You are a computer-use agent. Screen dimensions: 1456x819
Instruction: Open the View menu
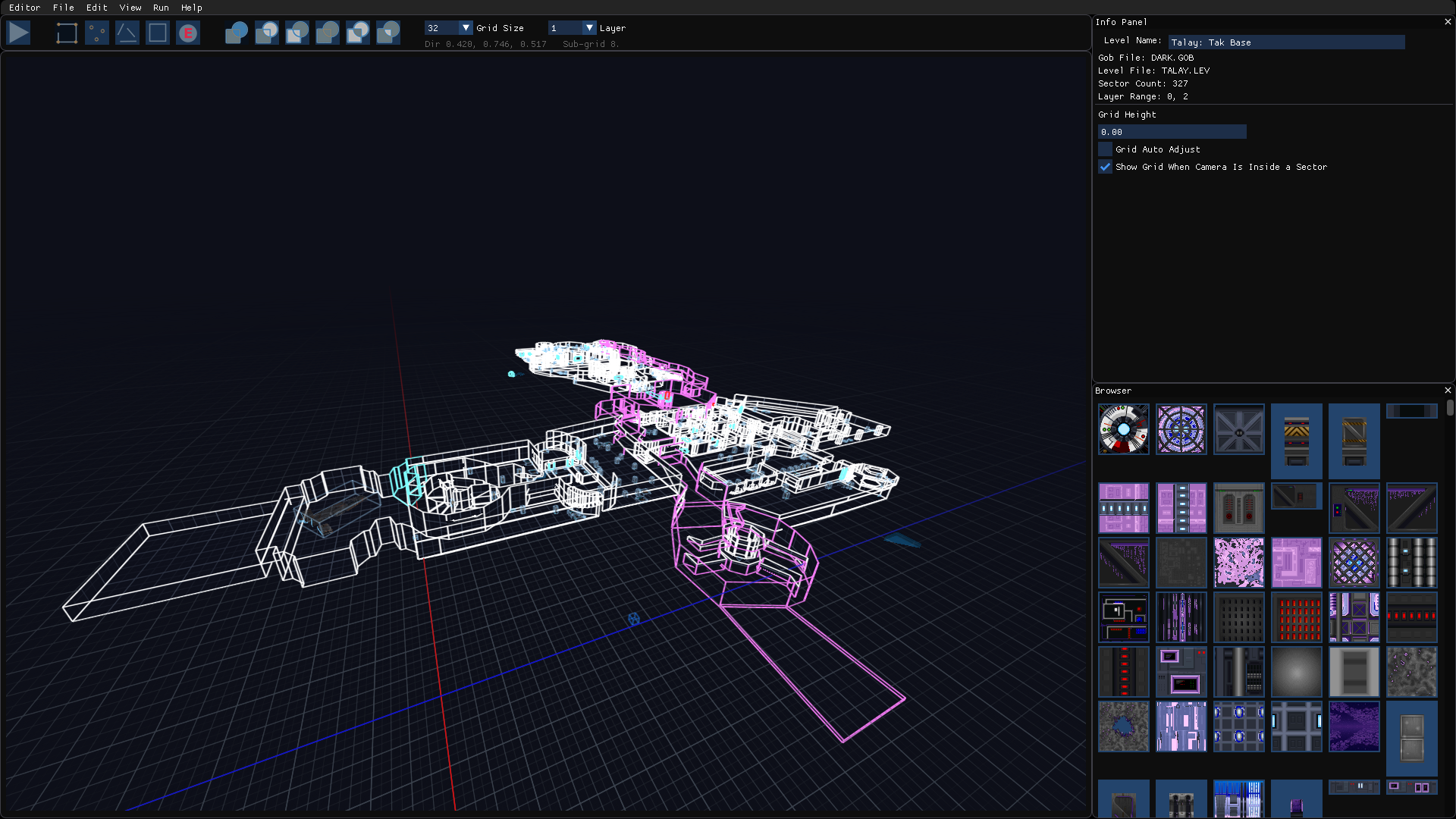[x=130, y=8]
